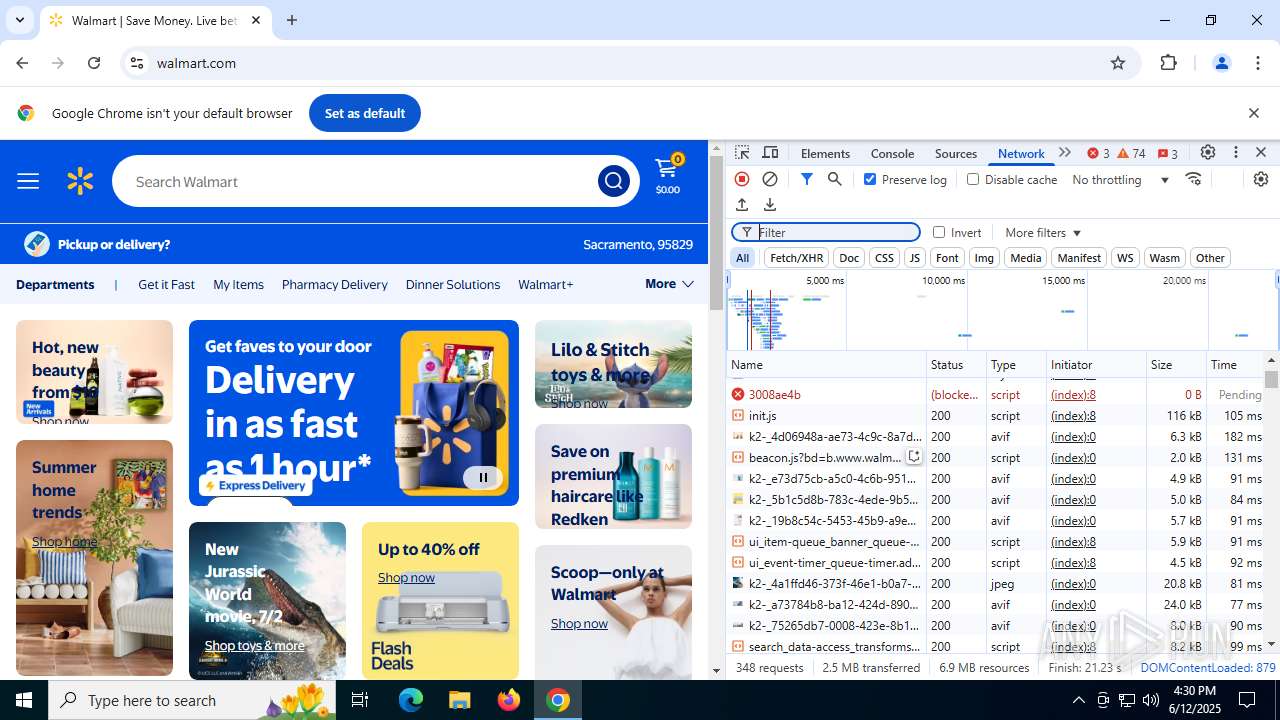Open the network search magnifier
1280x720 pixels.
[835, 179]
